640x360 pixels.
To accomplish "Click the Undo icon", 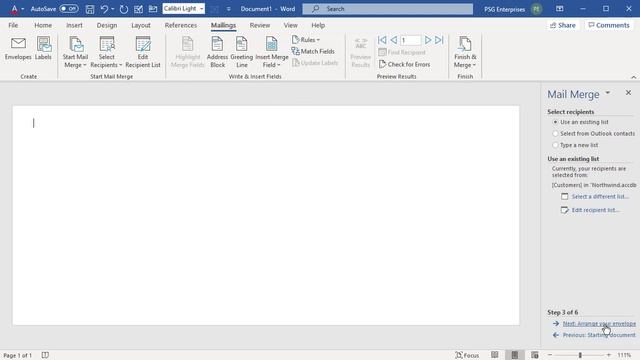I will pyautogui.click(x=104, y=9).
